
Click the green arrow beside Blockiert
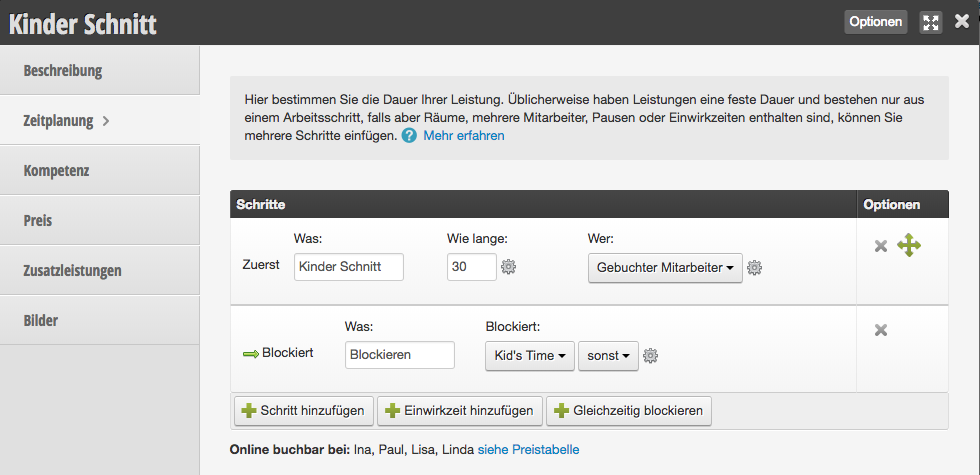point(251,354)
